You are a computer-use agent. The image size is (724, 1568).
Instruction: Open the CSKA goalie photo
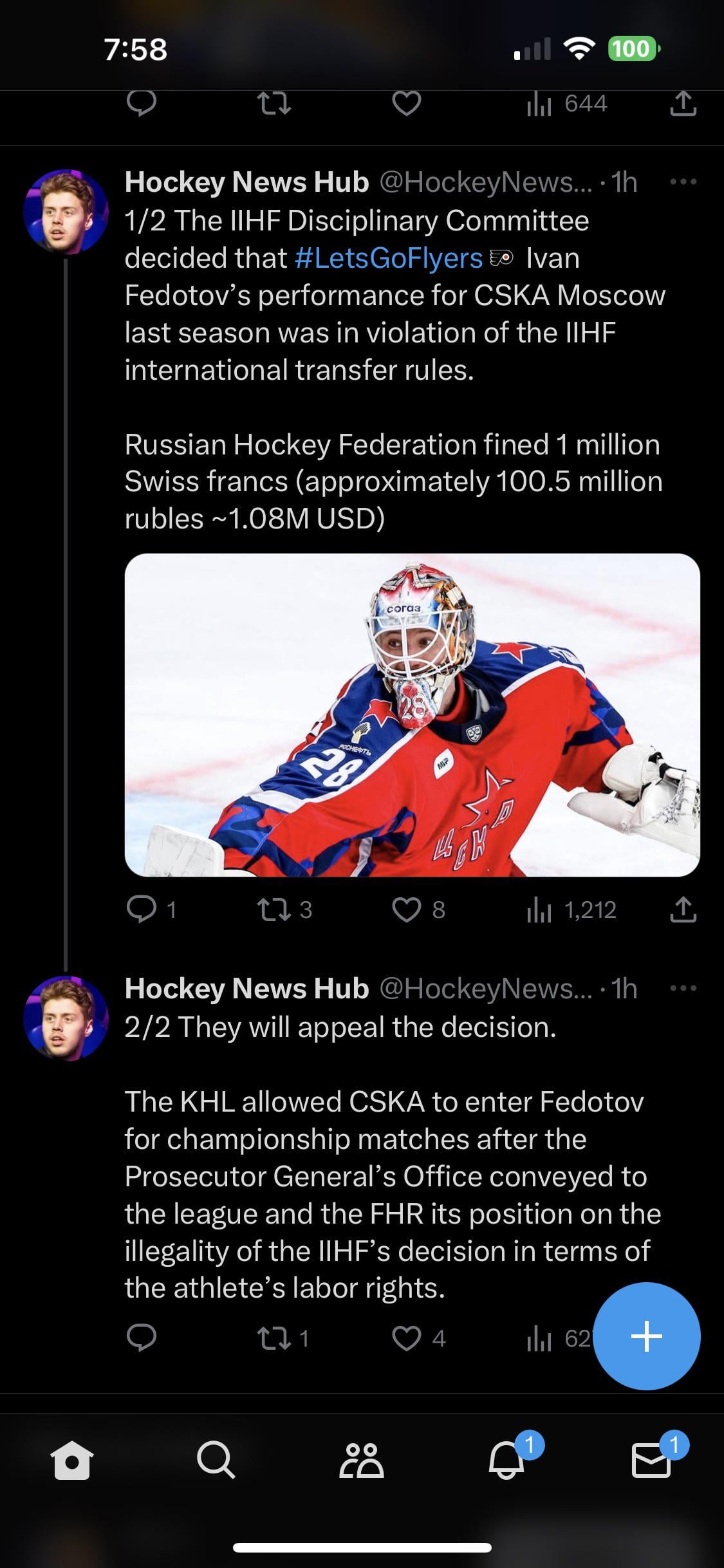coord(412,714)
